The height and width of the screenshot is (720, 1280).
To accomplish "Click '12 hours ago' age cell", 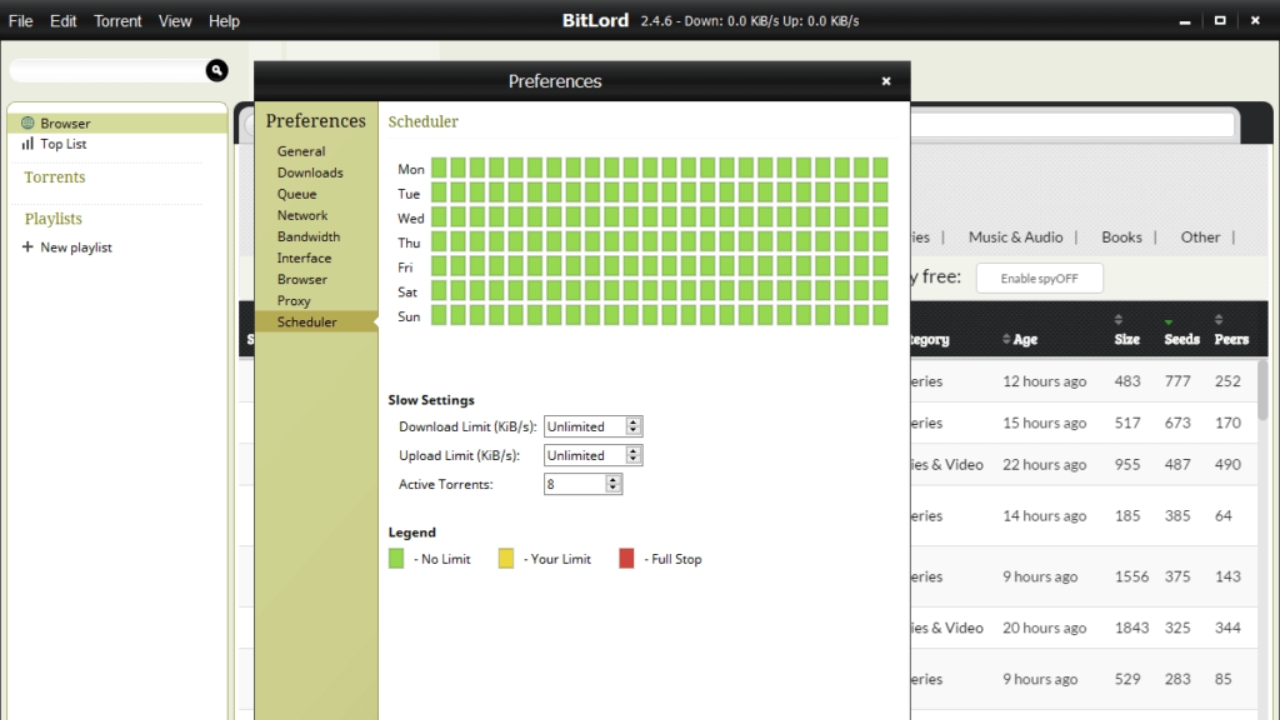I will click(1044, 381).
